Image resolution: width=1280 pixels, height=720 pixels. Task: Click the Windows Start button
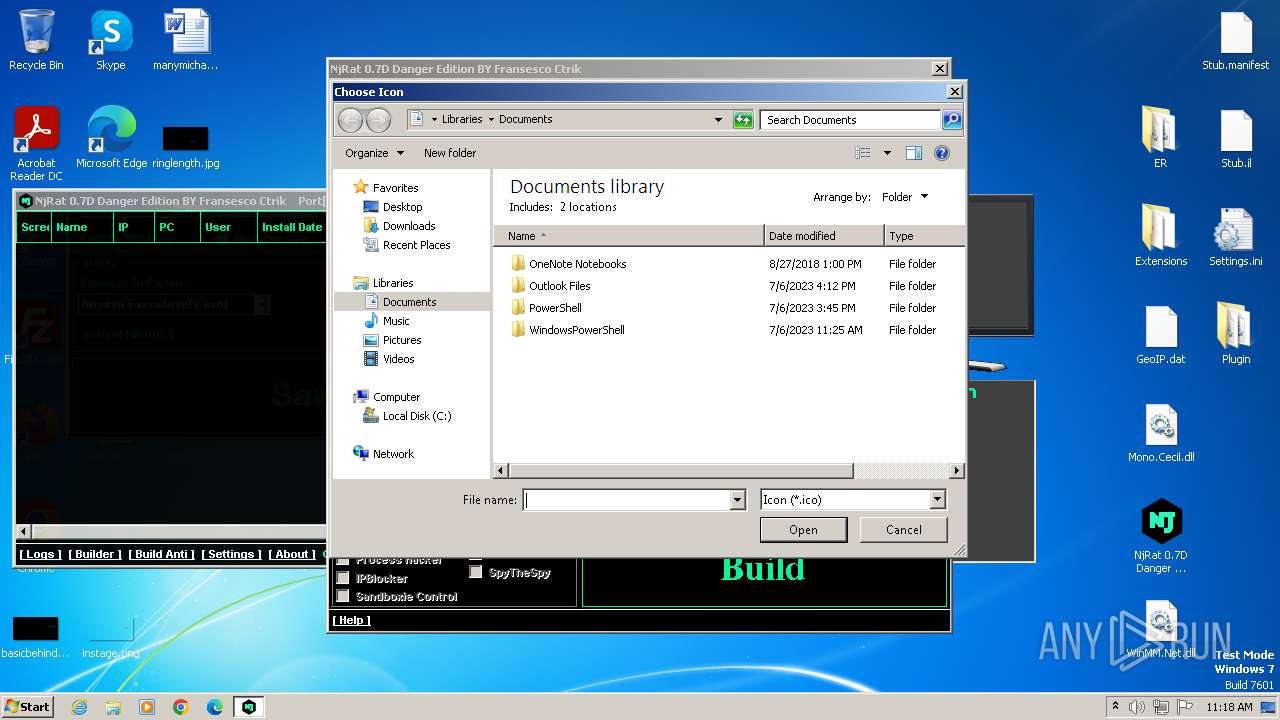coord(27,706)
